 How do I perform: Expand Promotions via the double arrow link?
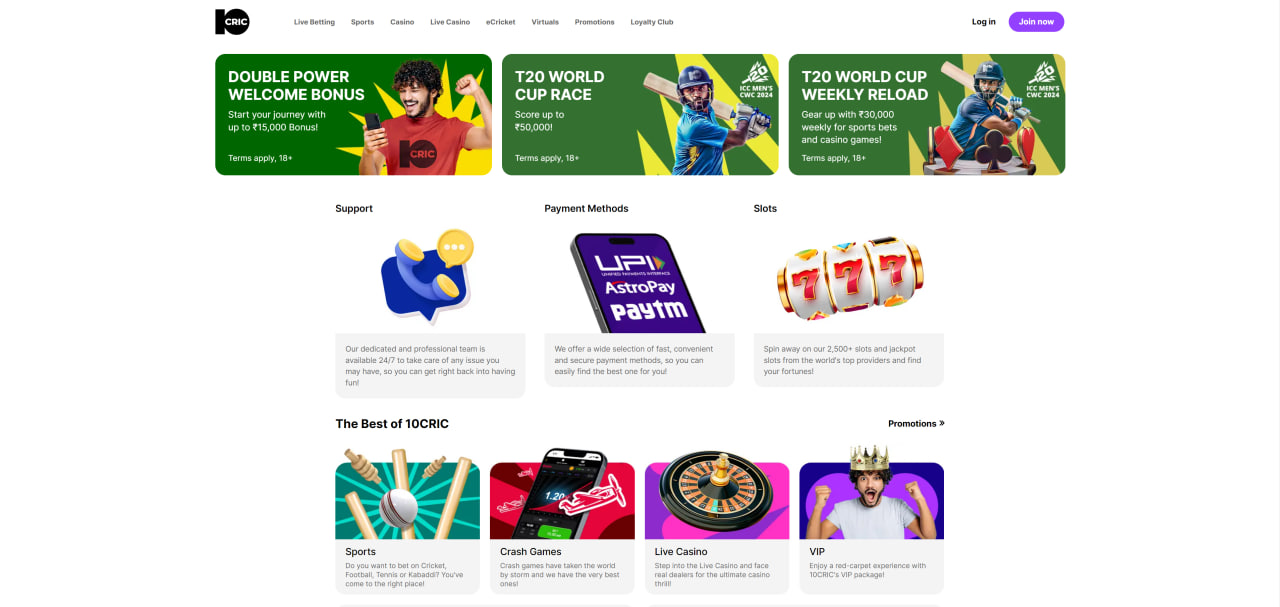click(x=916, y=424)
